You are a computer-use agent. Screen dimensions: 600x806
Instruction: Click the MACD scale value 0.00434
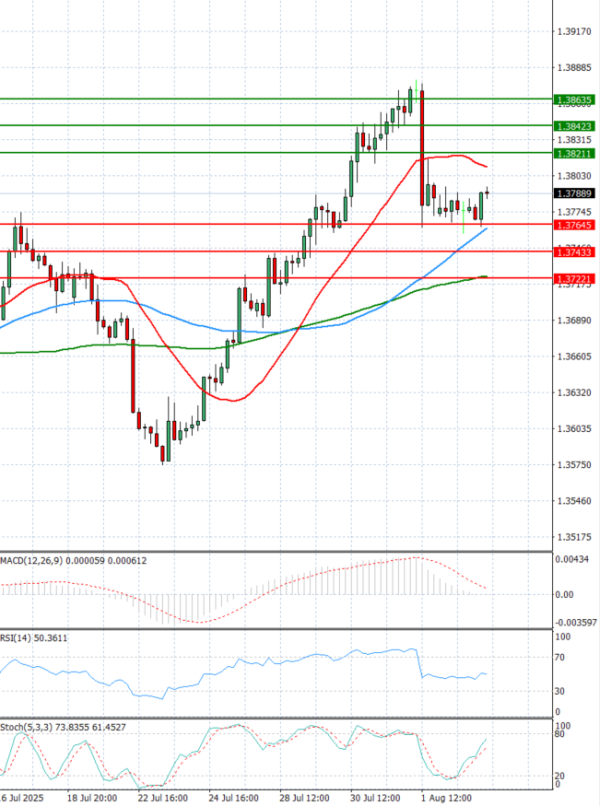(x=572, y=559)
